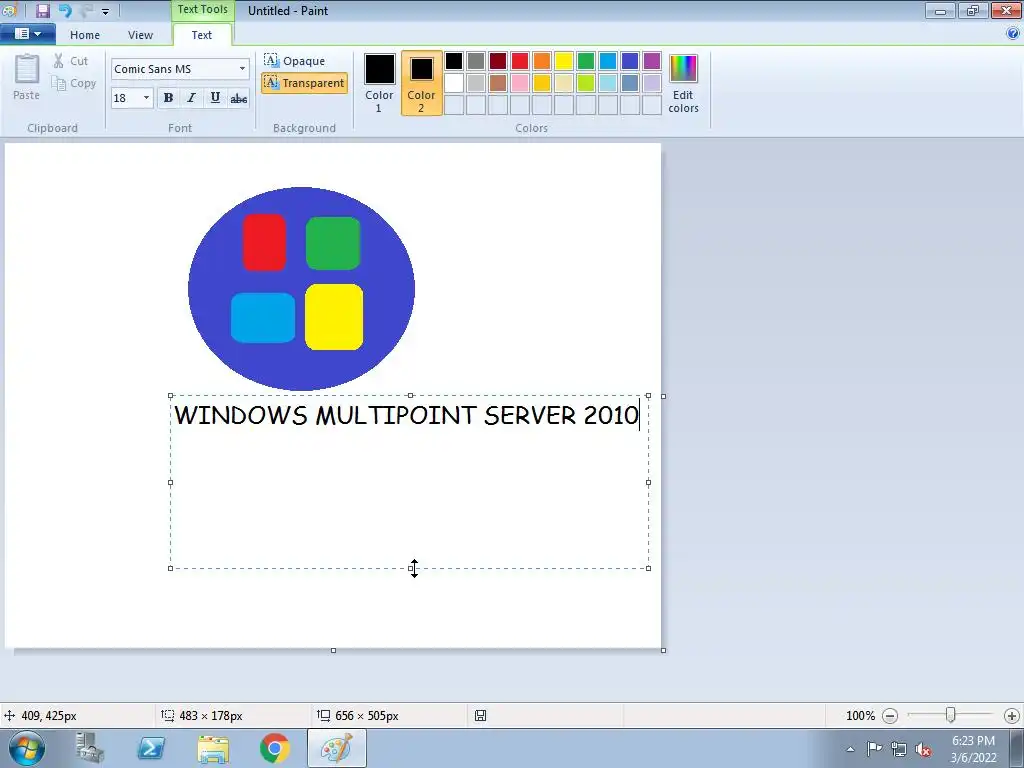
Task: Switch to the Home ribbon tab
Action: (85, 35)
